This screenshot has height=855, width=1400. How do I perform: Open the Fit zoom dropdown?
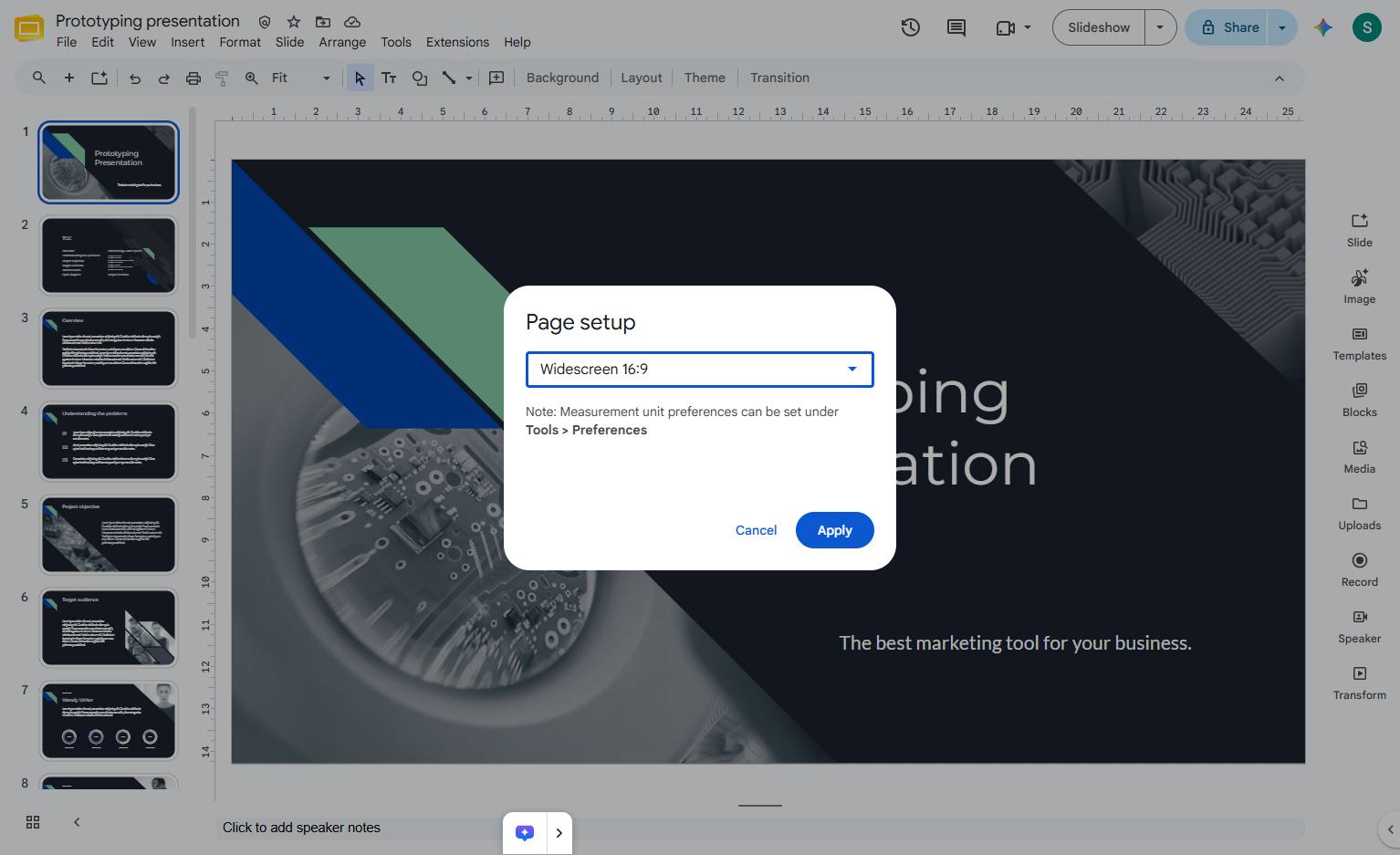point(301,78)
